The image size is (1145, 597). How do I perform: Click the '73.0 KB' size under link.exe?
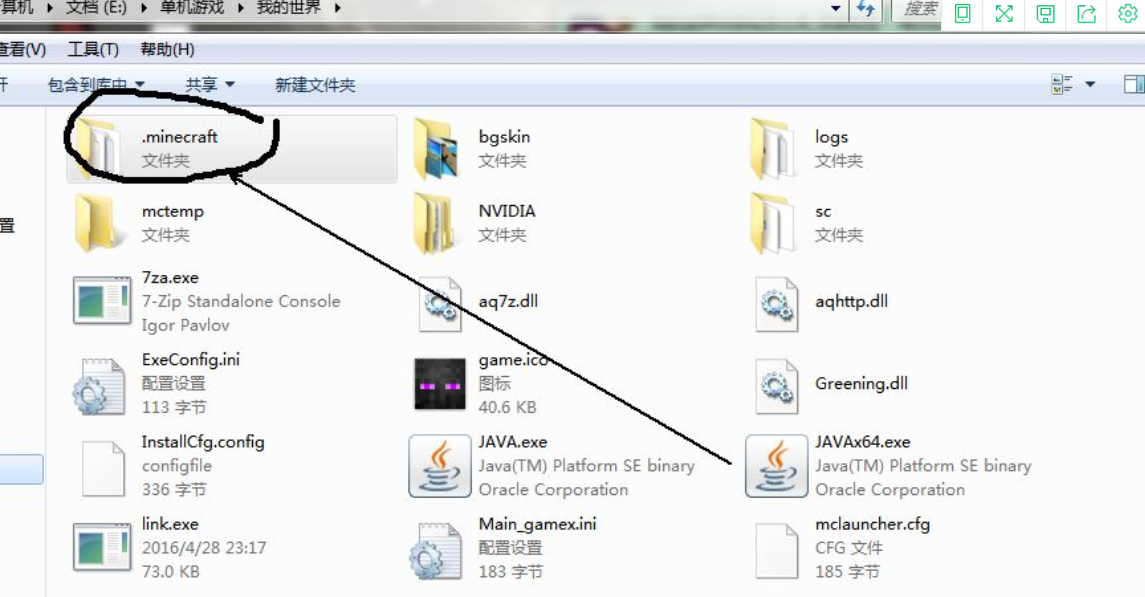(x=170, y=571)
